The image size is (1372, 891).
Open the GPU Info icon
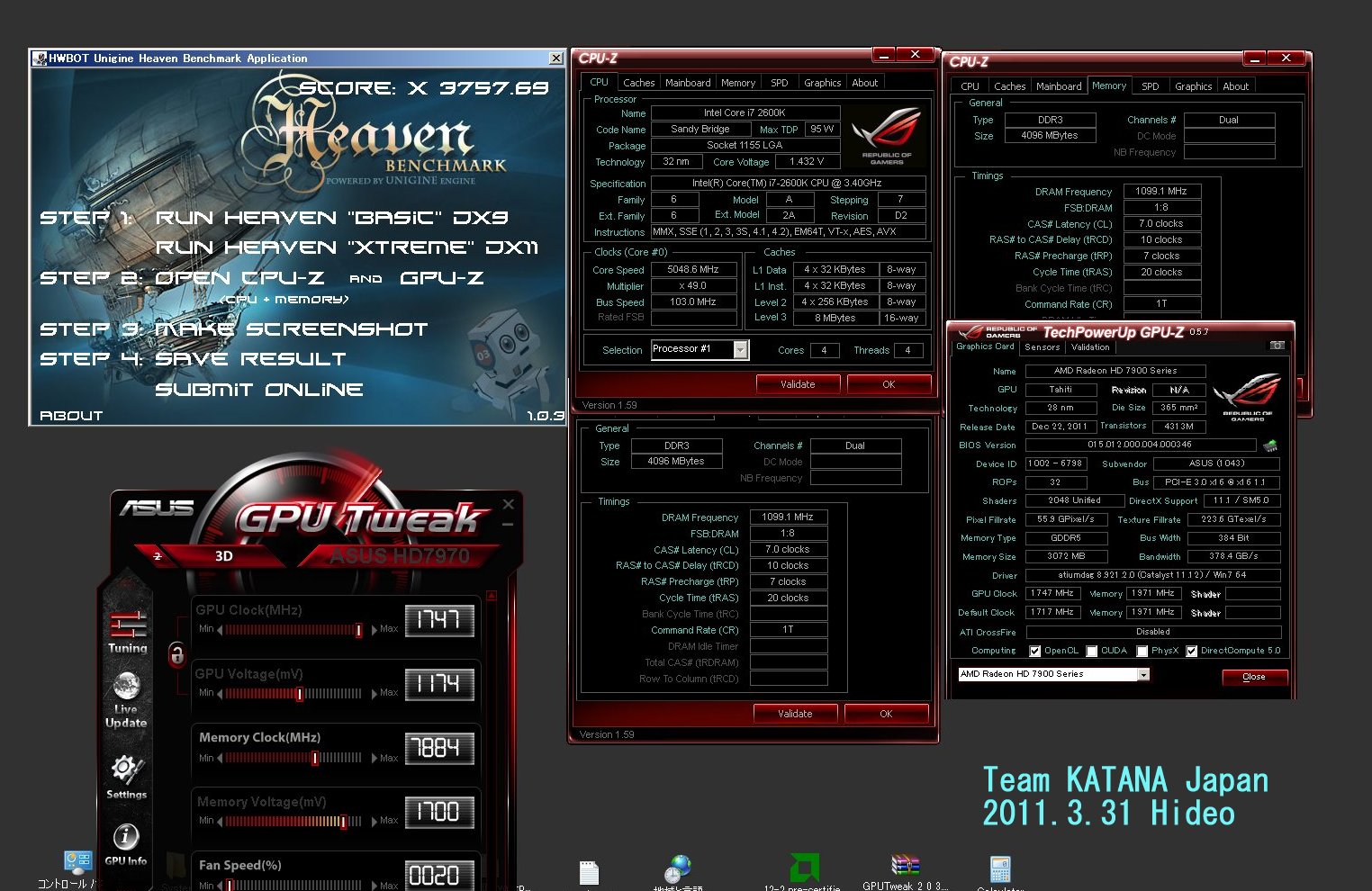[x=126, y=837]
